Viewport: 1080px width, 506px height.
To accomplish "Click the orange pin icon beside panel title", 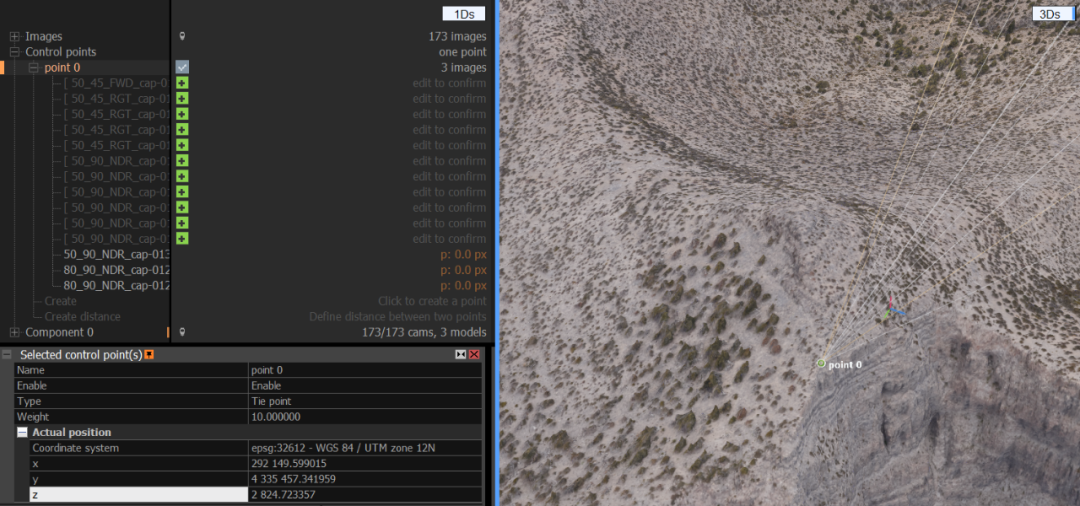I will point(149,355).
